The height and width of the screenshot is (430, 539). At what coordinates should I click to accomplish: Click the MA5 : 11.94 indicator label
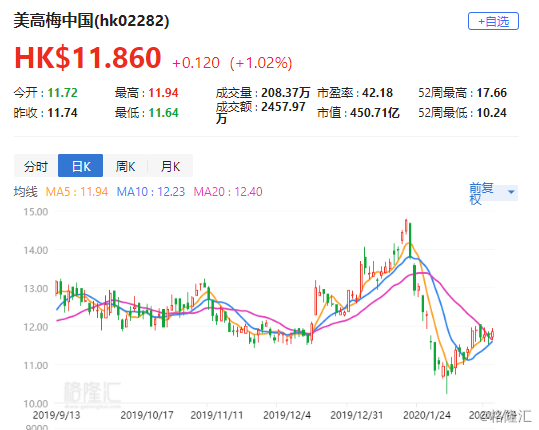tap(77, 192)
